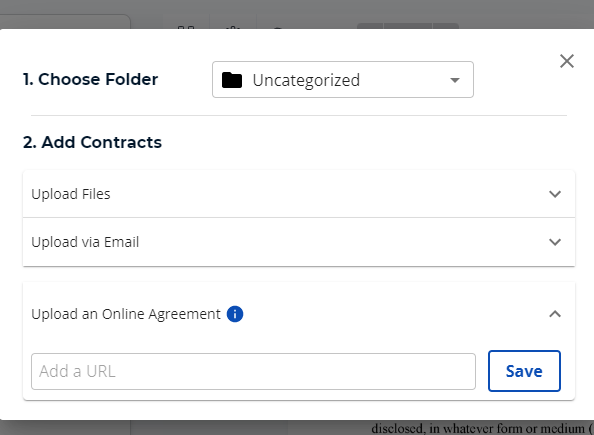Click the down chevron on Upload via Email
Screen dimensions: 594x435
555,242
